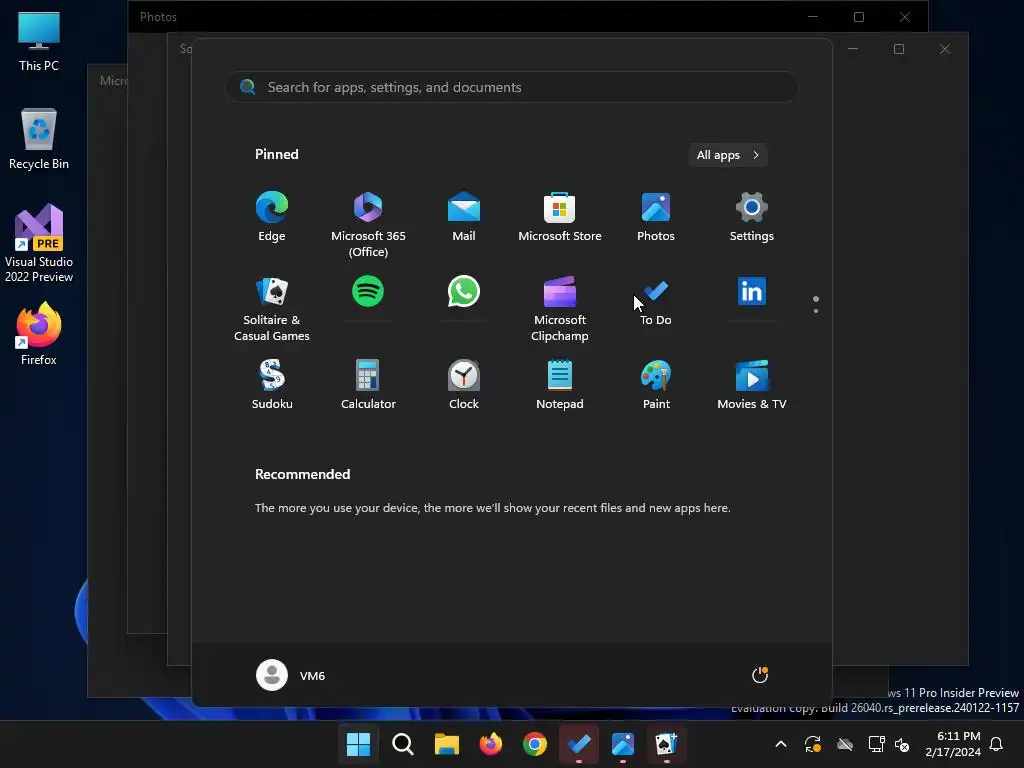Screen dimensions: 1024x768
Task: Maximize the Photos window
Action: coord(859,17)
